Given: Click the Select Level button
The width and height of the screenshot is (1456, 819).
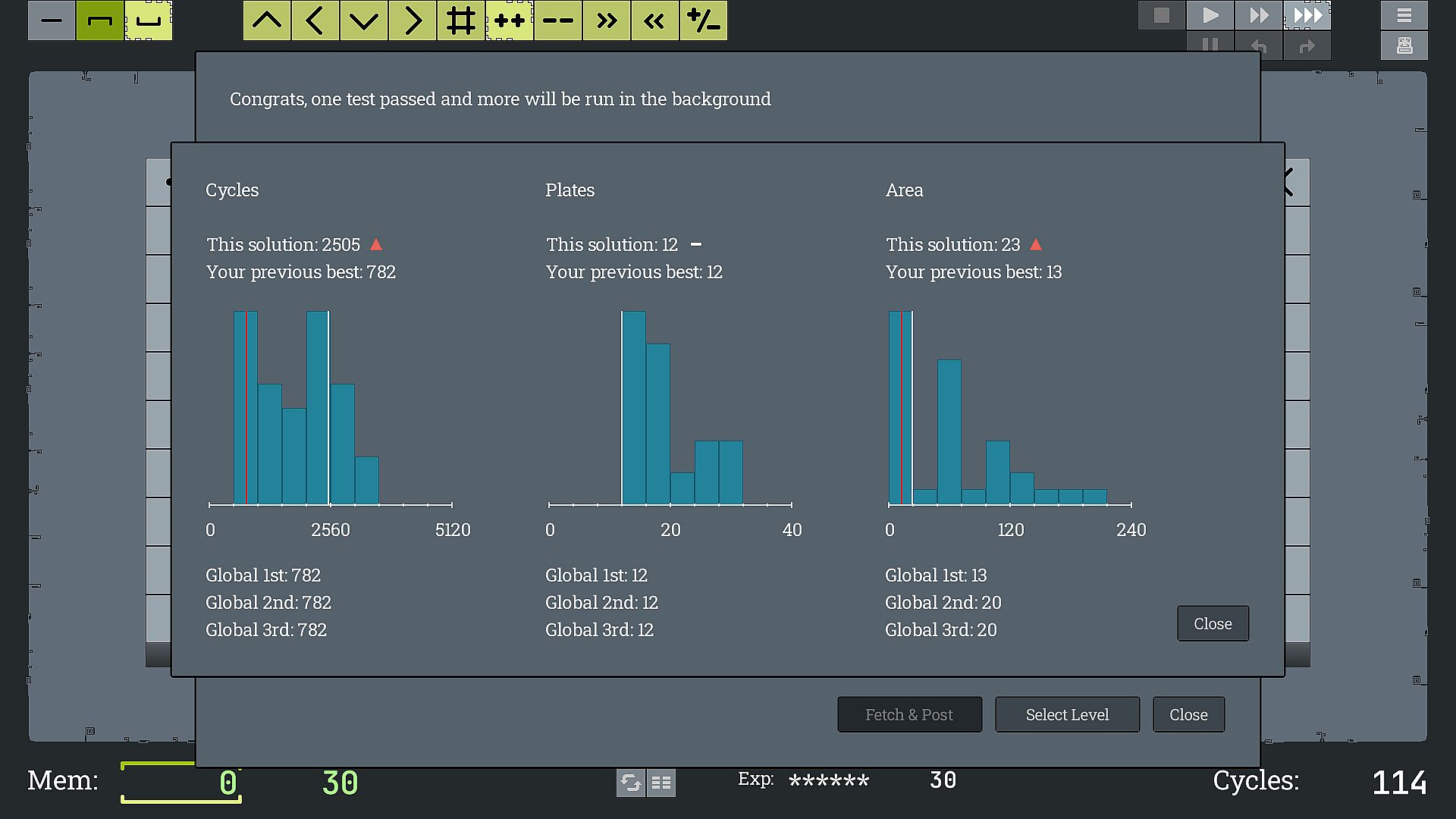Looking at the screenshot, I should (1067, 714).
